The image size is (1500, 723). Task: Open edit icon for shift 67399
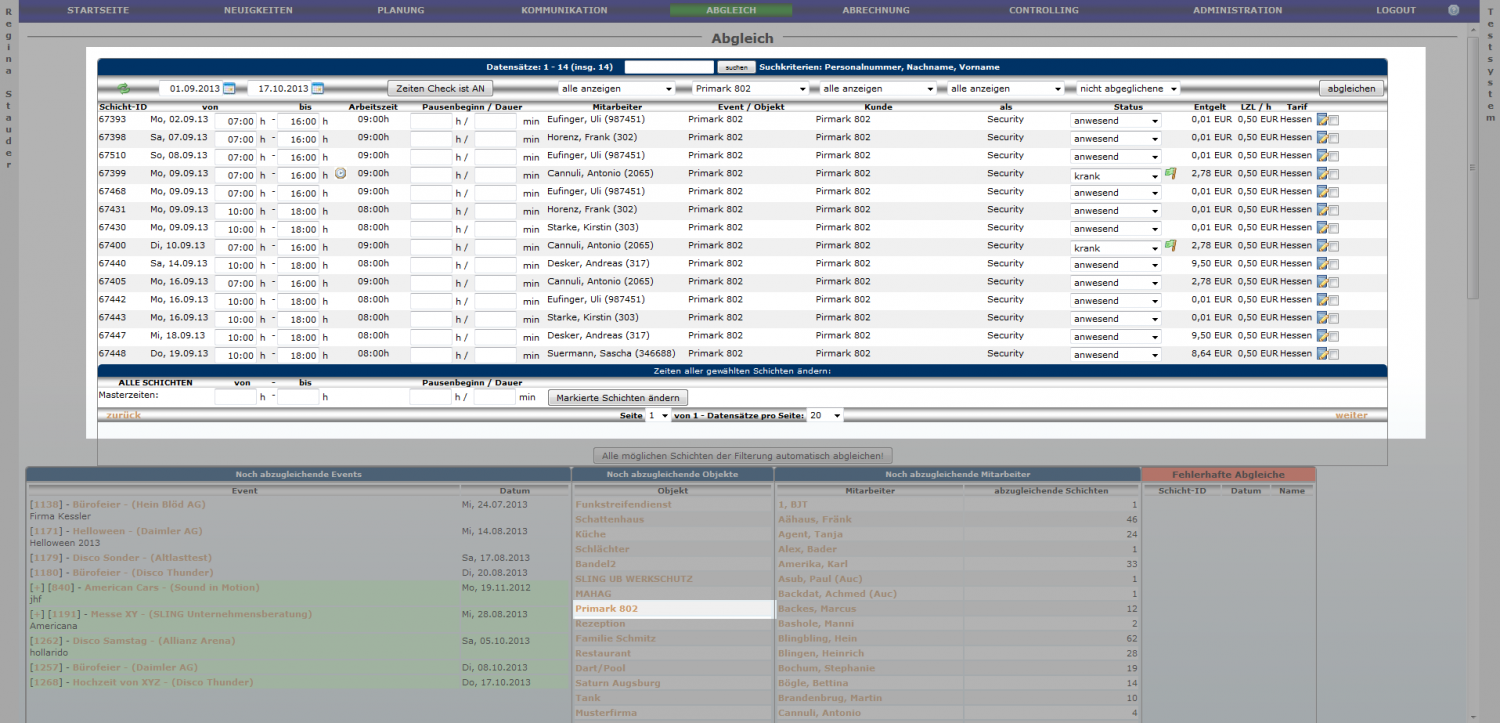1322,174
